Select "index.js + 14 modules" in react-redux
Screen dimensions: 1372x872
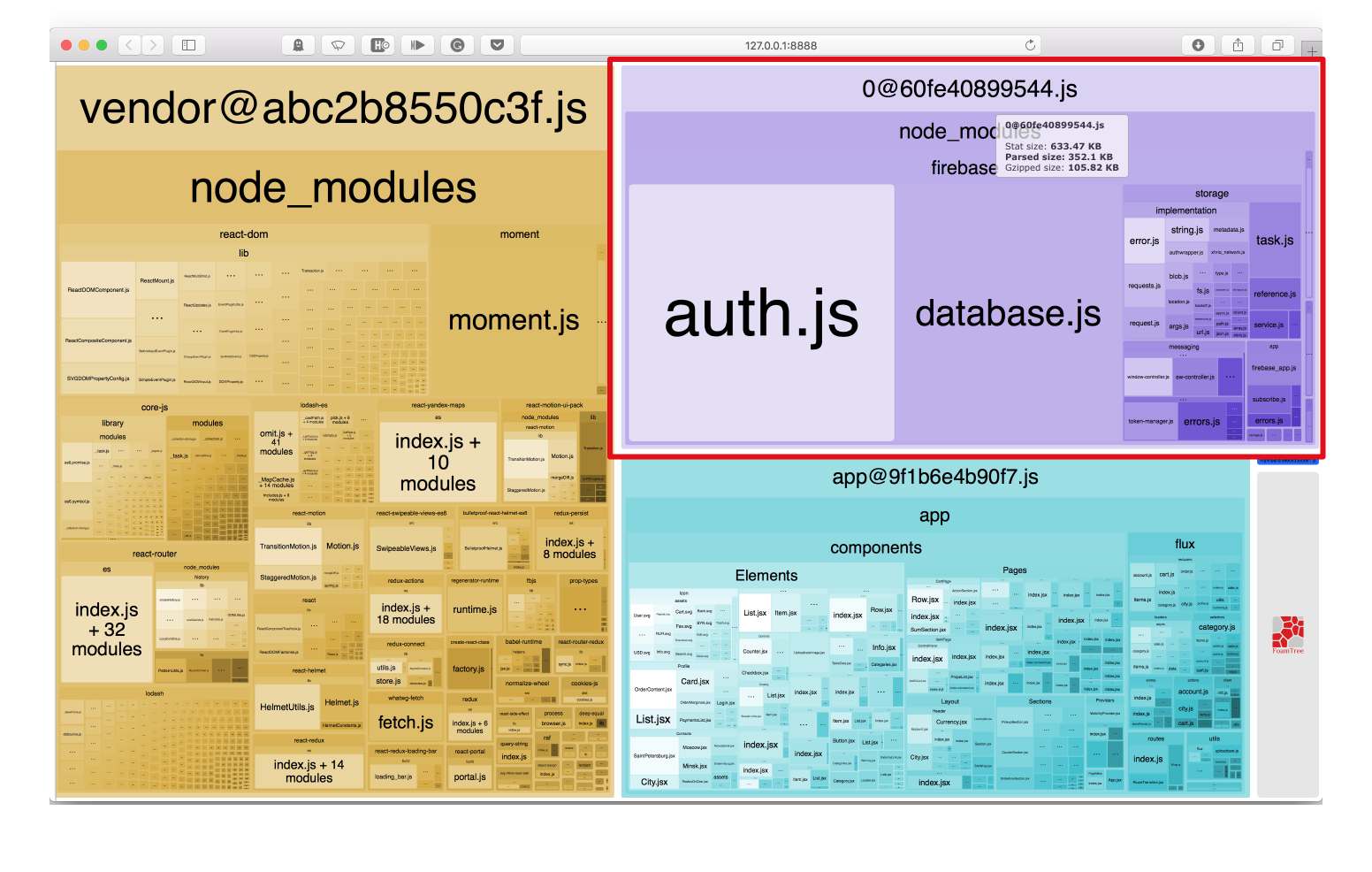(309, 771)
